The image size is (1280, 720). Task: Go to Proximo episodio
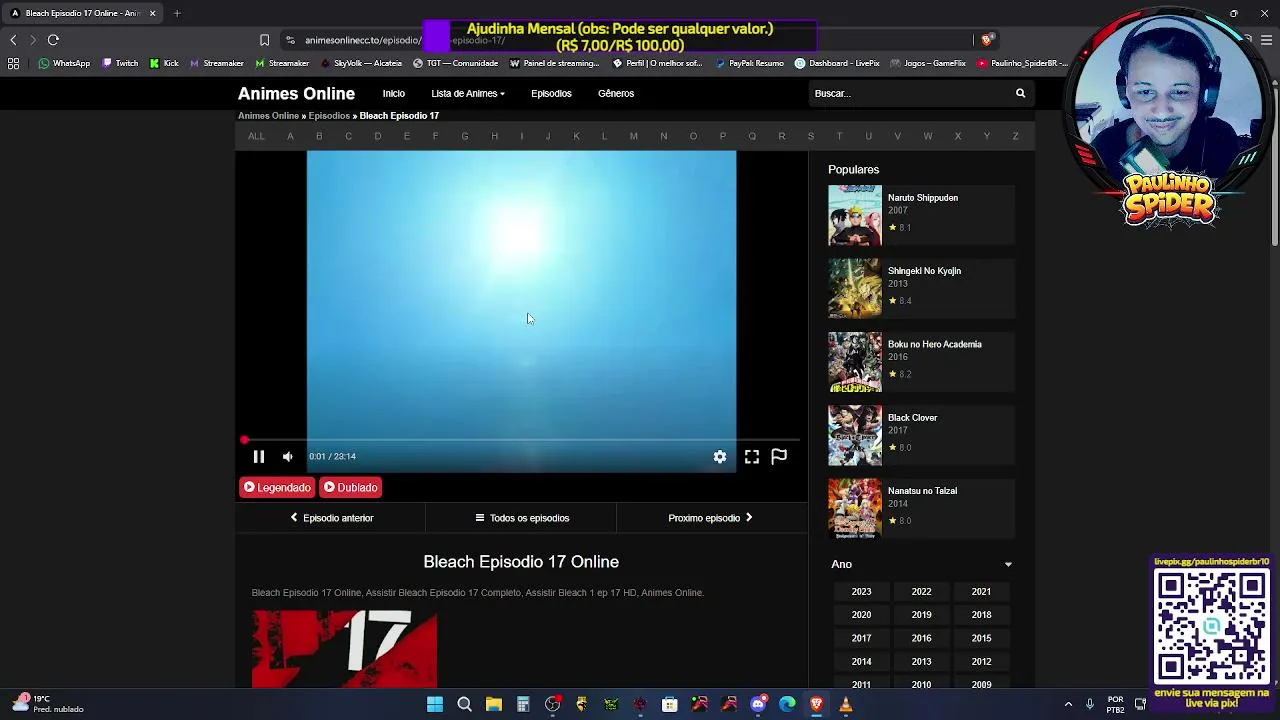(711, 518)
